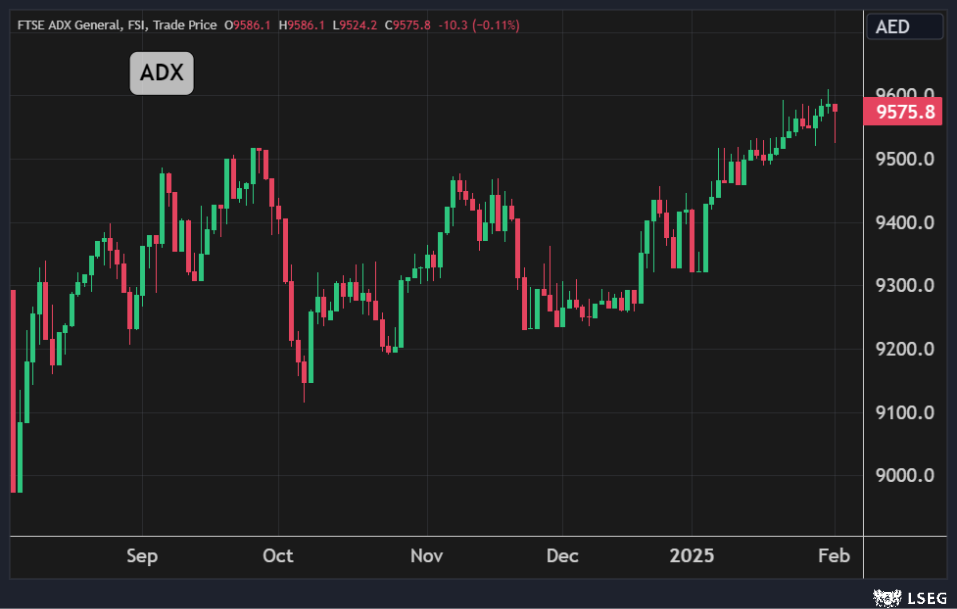The image size is (957, 609).
Task: Click the low value L9524.2
Action: [x=361, y=24]
